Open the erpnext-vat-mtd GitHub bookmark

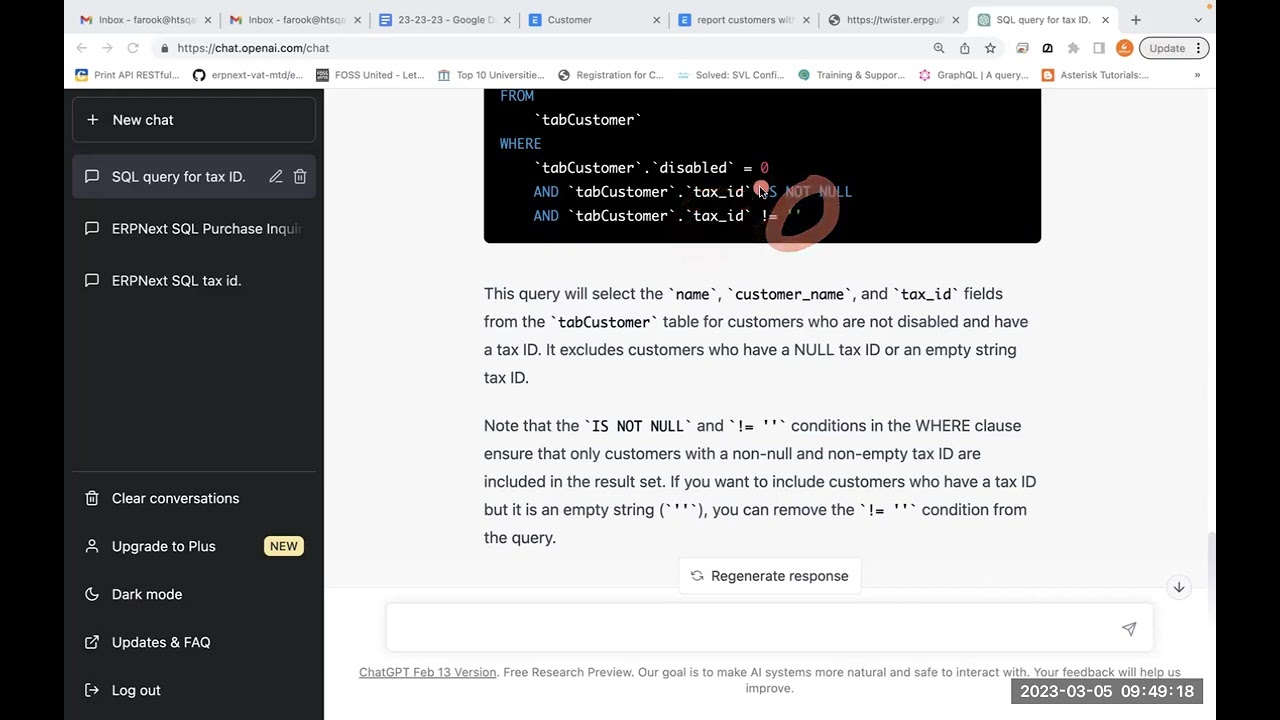point(248,75)
